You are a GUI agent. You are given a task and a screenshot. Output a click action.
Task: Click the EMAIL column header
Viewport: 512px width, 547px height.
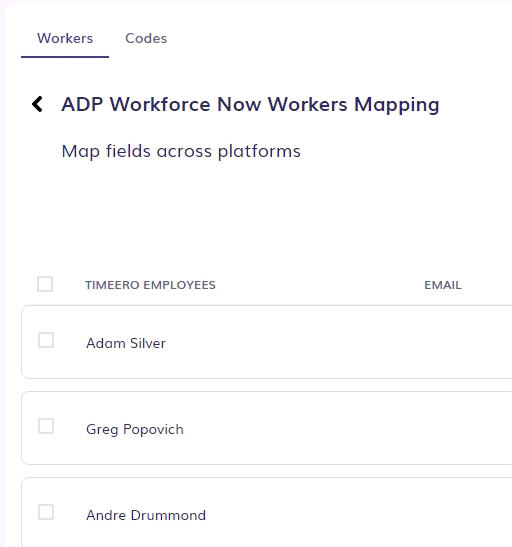[443, 285]
